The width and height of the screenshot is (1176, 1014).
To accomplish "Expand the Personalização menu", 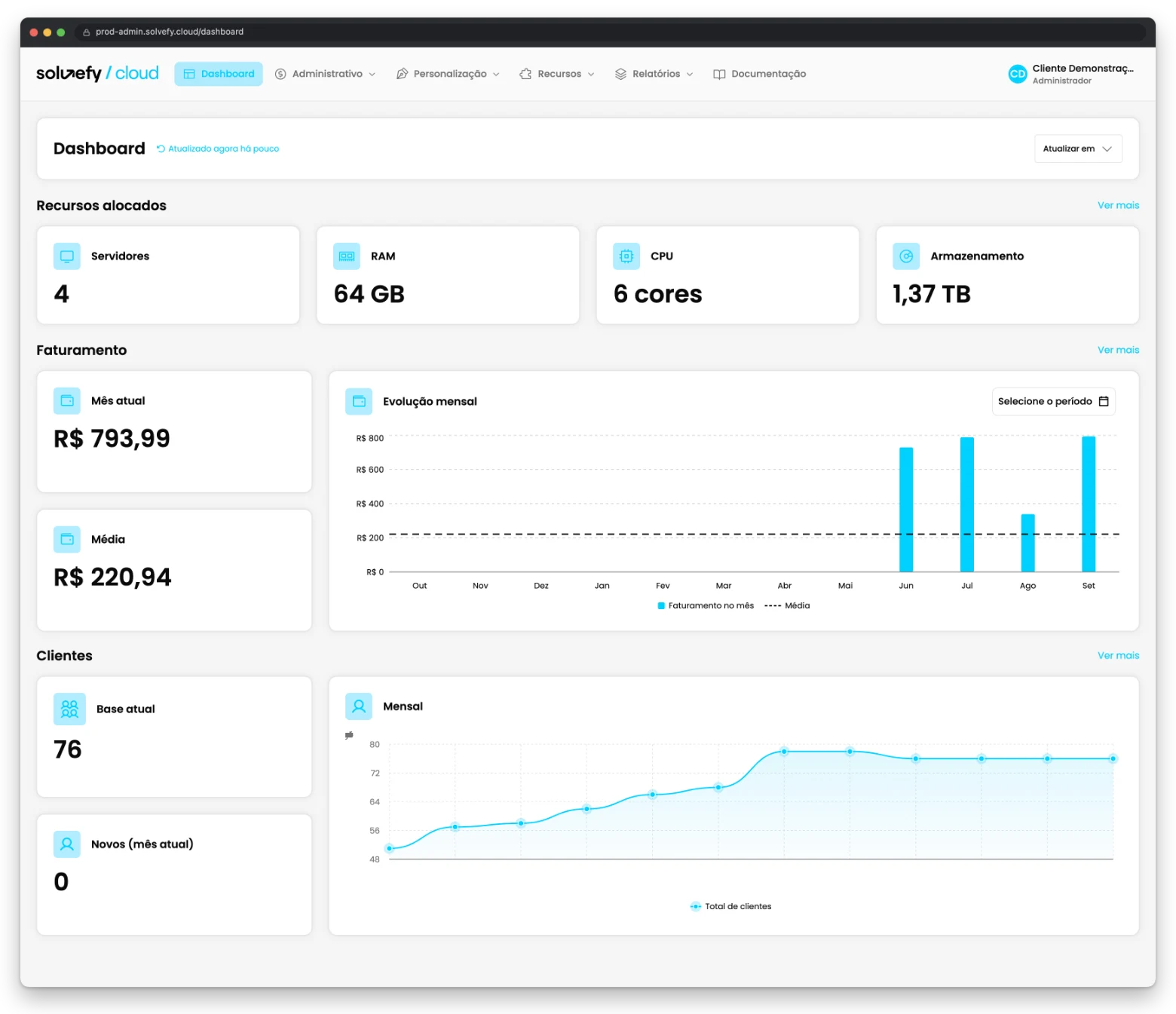I will 448,74.
